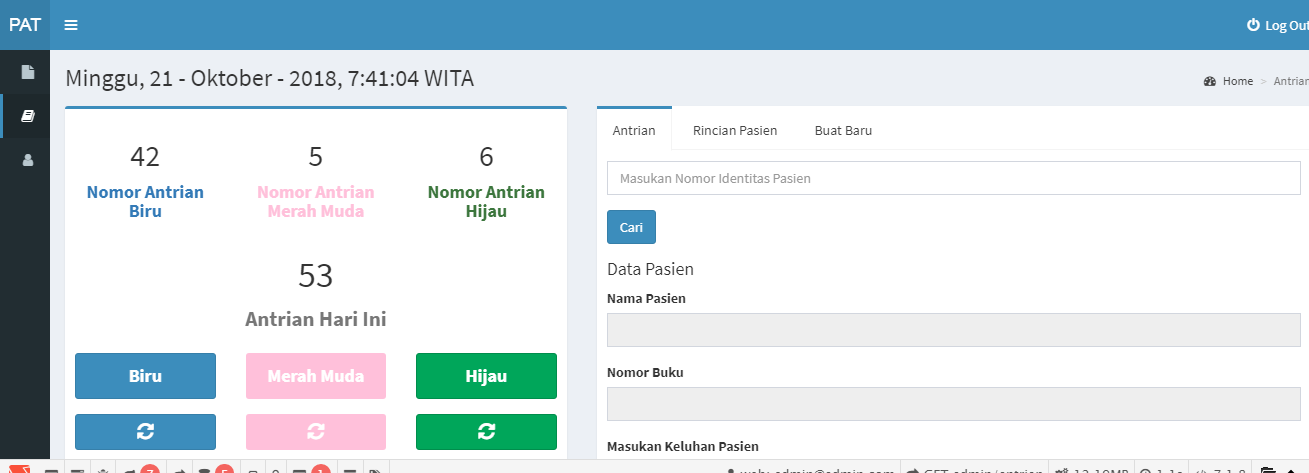Open the Buat Baru tab

coord(843,130)
